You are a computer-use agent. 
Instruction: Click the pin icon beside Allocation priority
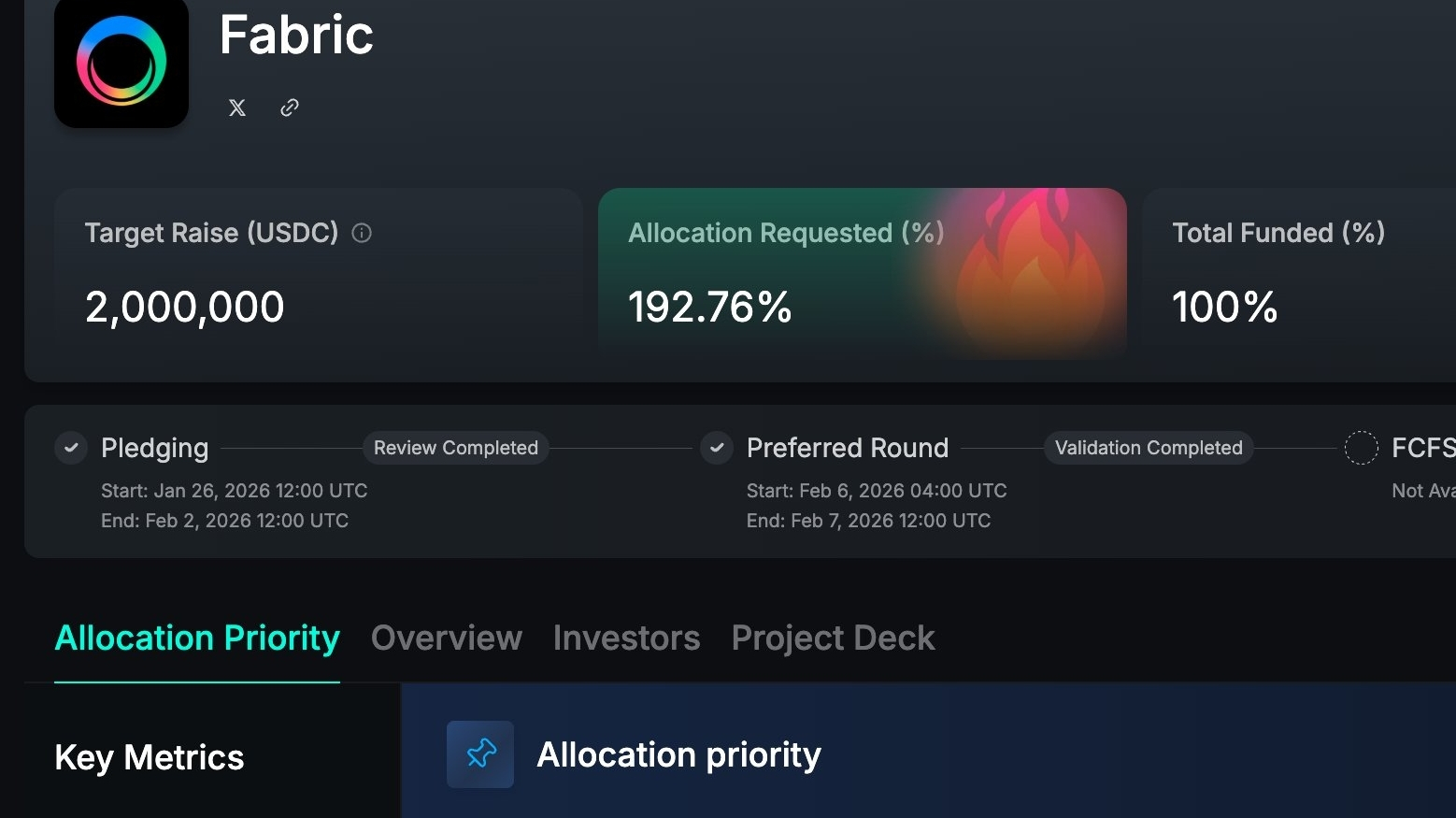click(480, 753)
